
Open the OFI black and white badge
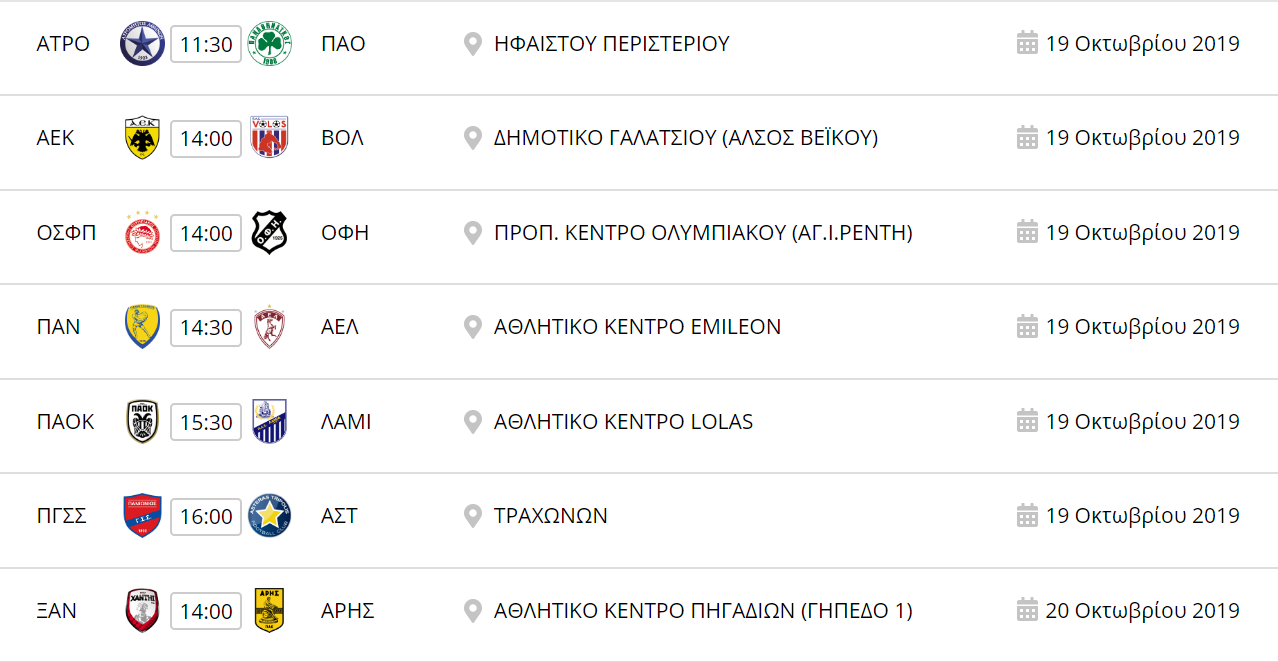270,232
